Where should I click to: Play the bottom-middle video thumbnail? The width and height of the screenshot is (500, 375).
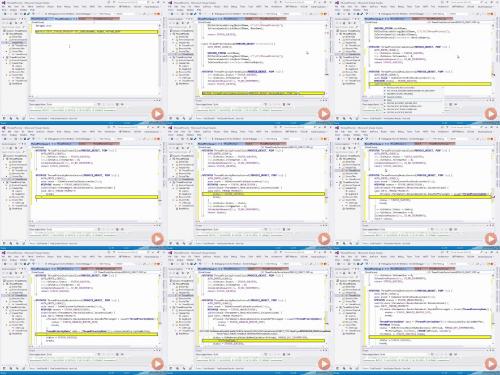click(324, 364)
